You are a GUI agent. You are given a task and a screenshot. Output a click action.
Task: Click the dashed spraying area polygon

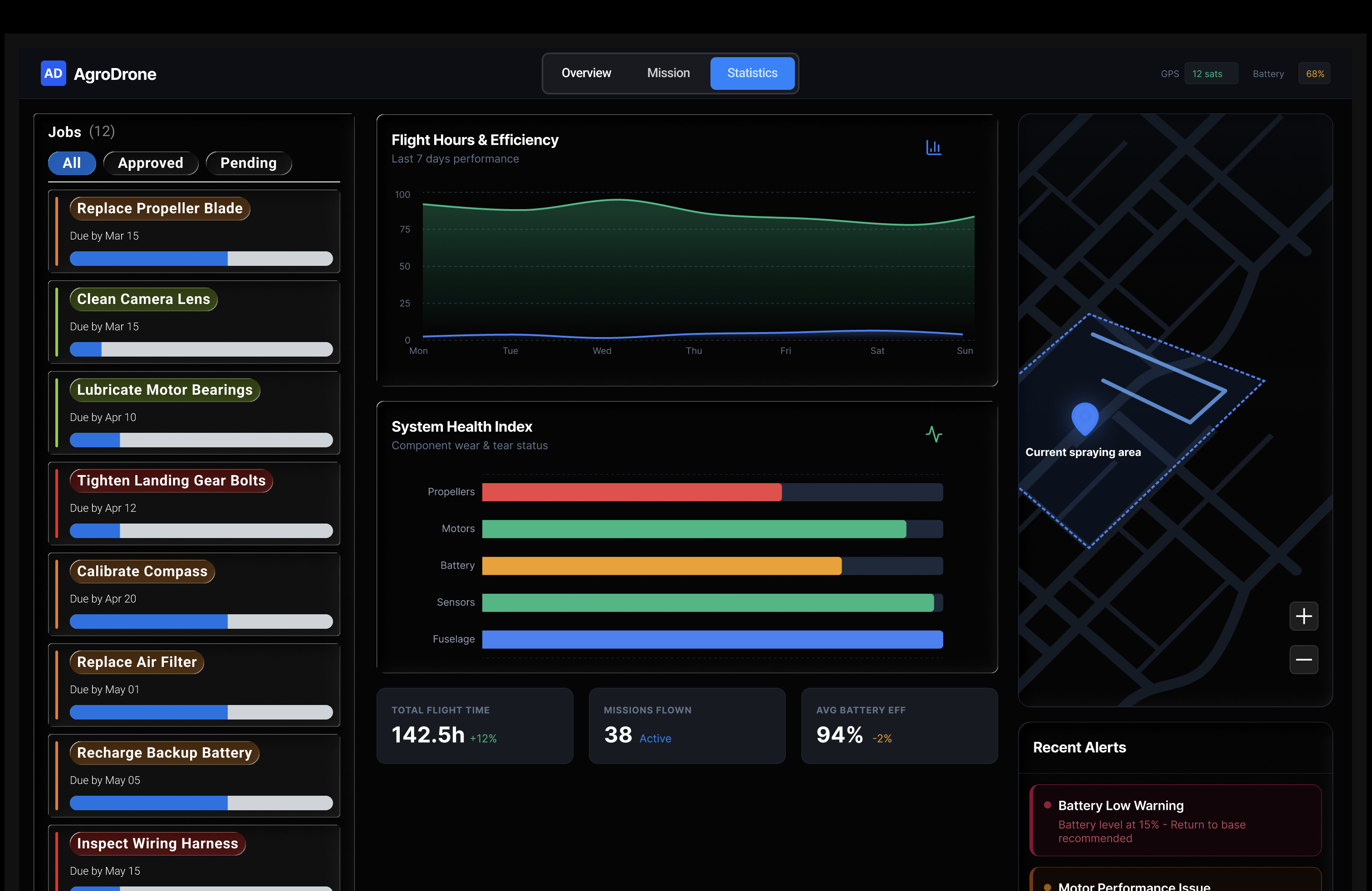[x=1142, y=431]
